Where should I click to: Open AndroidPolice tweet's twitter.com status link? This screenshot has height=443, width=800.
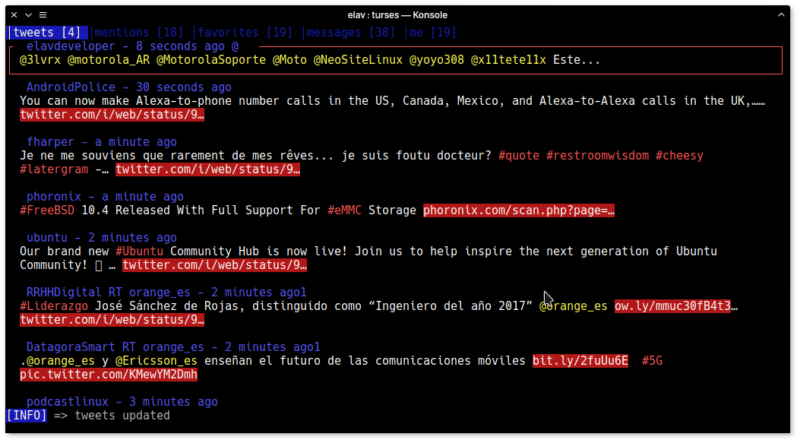(112, 115)
